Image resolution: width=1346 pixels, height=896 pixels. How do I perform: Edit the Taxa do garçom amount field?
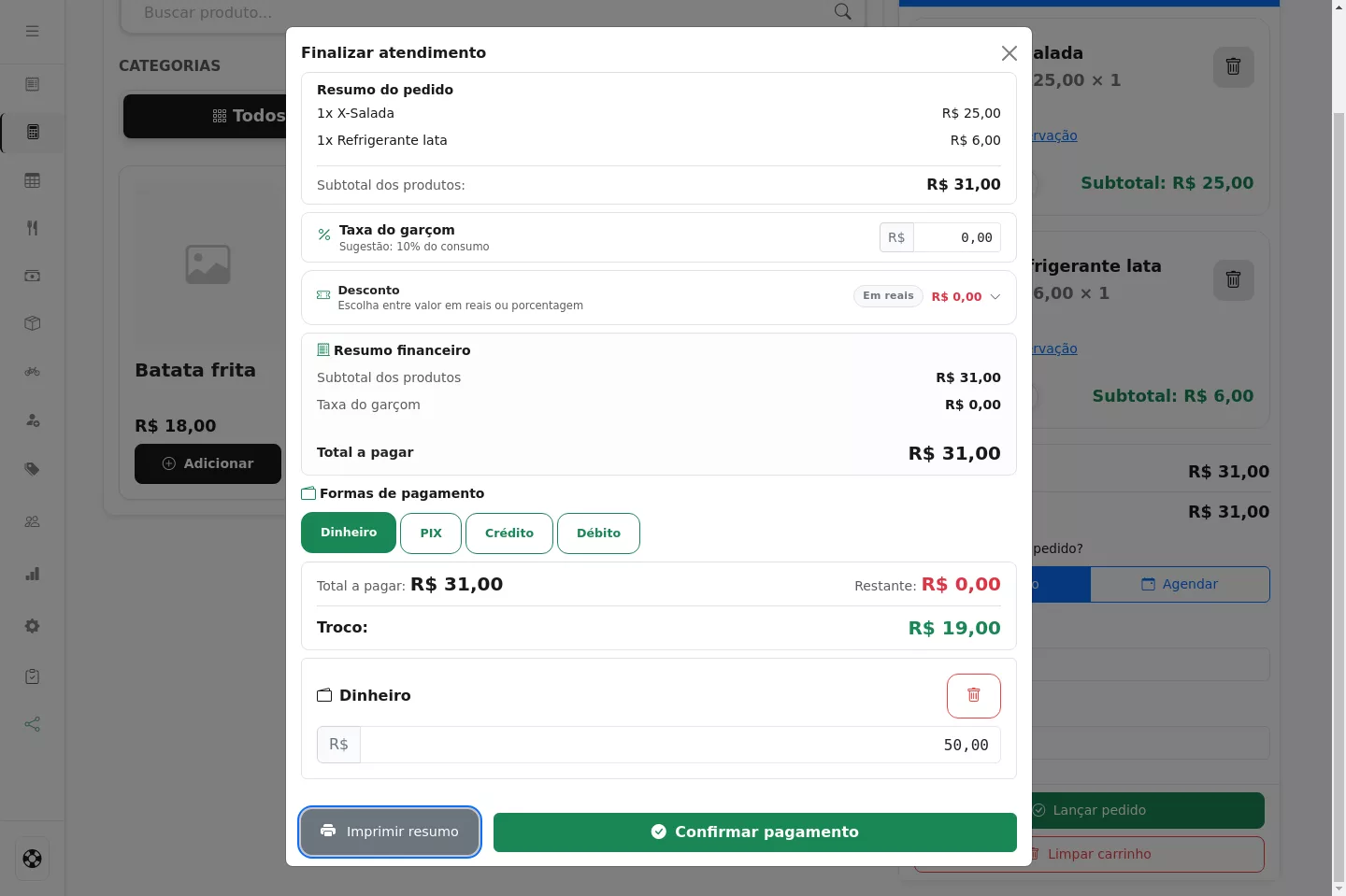957,237
